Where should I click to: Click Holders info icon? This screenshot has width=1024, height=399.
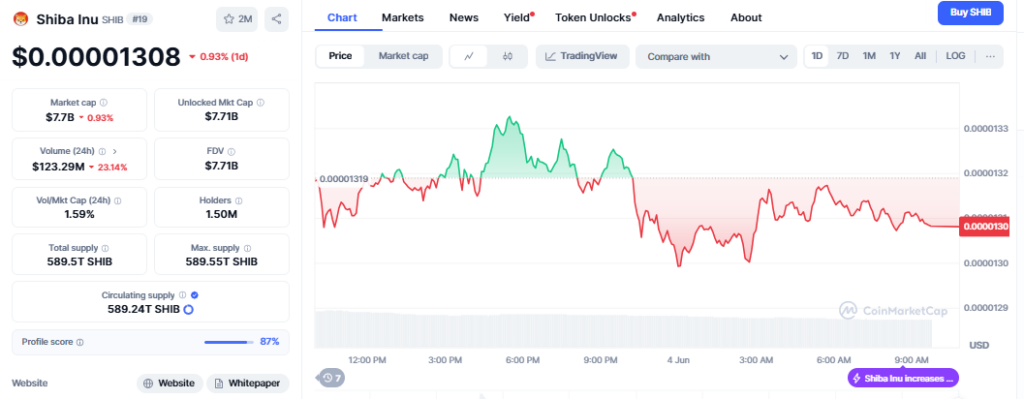[x=238, y=200]
